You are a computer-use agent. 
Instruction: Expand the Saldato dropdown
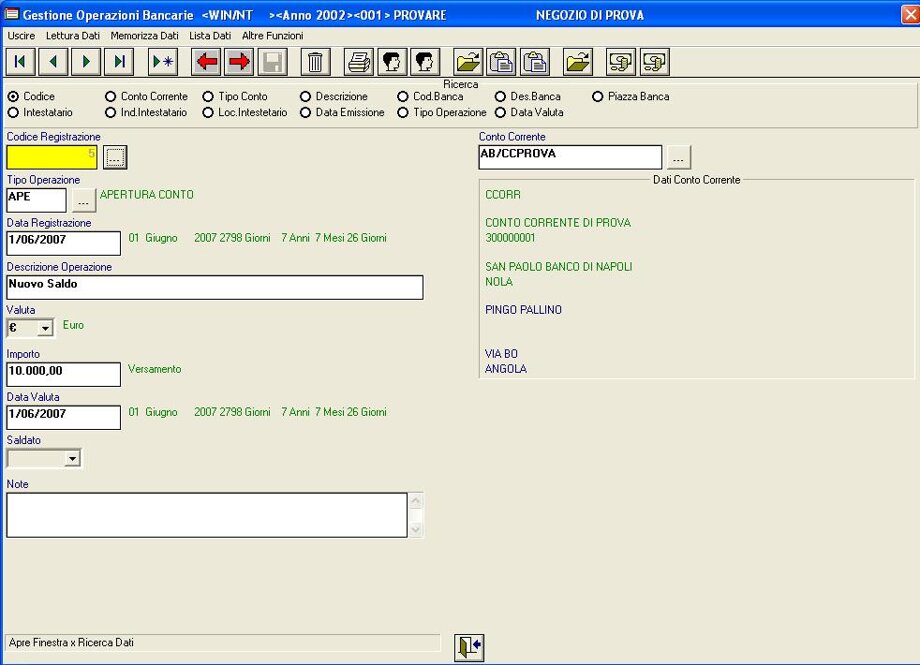71,459
